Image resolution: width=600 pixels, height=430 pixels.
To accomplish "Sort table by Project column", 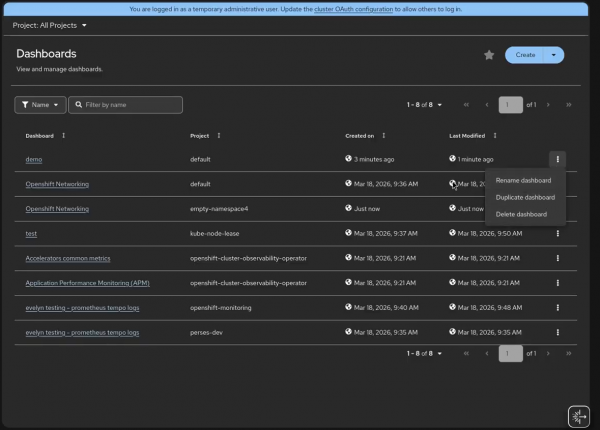I will point(219,135).
